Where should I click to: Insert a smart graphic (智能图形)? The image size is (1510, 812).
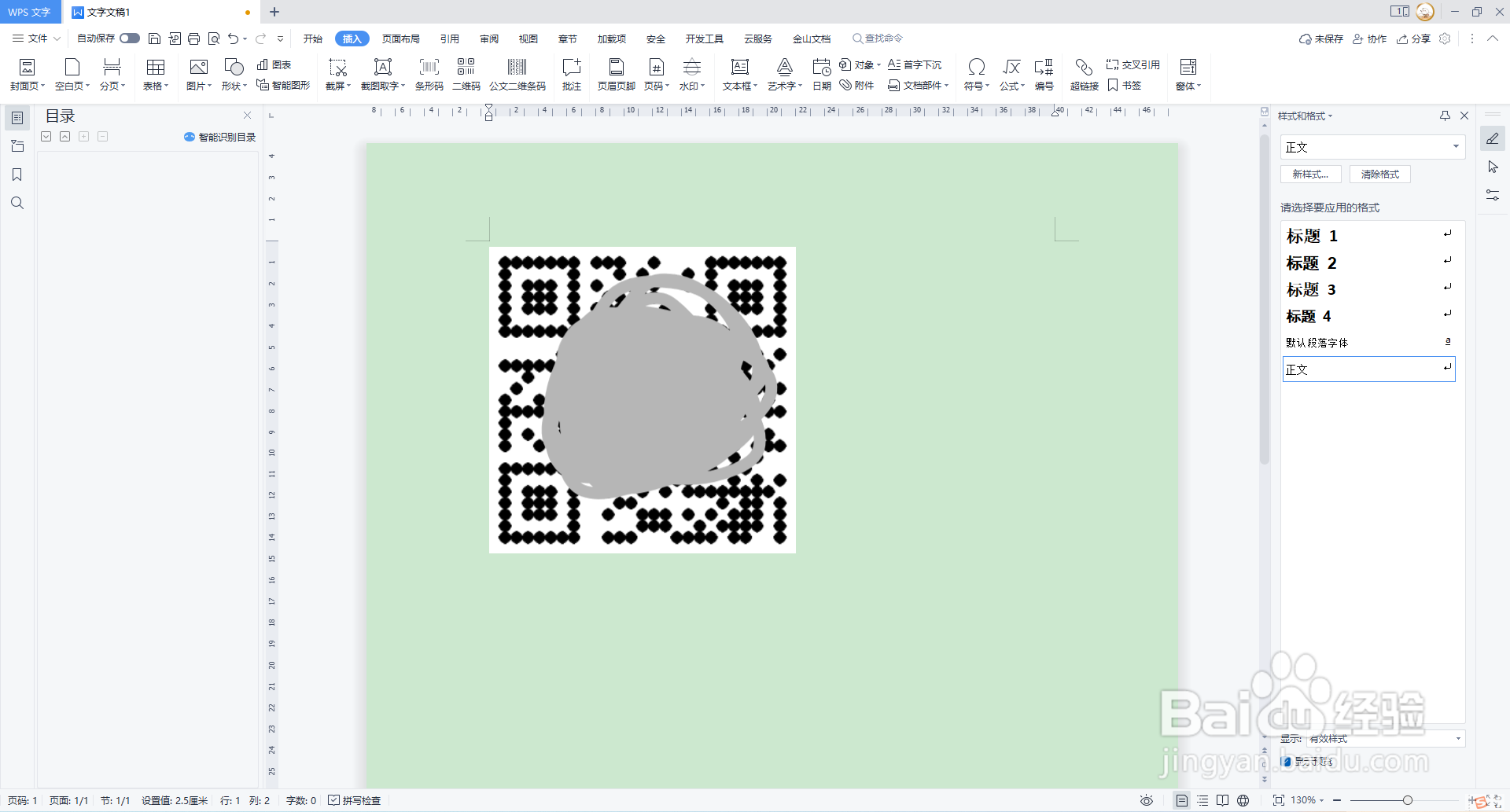tap(283, 85)
